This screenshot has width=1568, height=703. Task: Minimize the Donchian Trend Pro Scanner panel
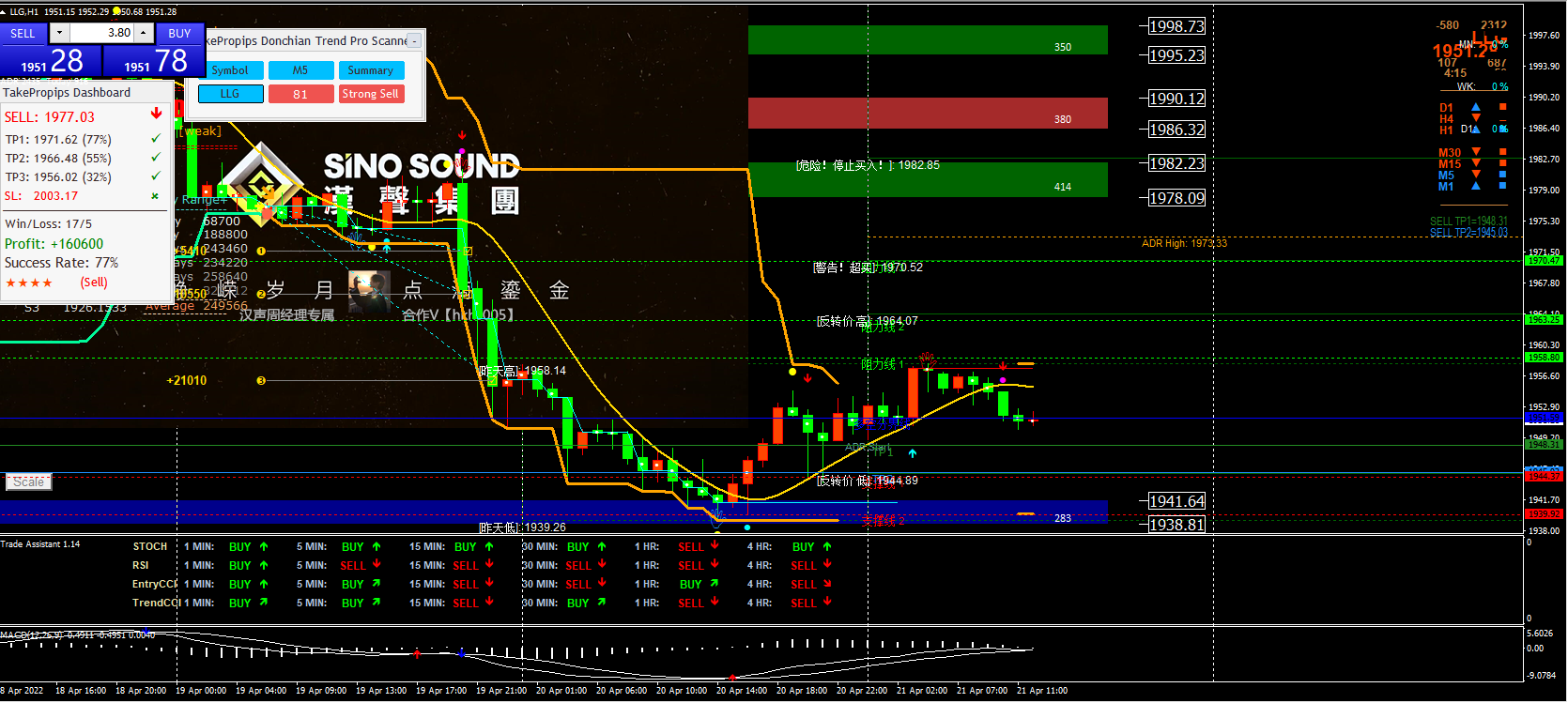[x=415, y=40]
